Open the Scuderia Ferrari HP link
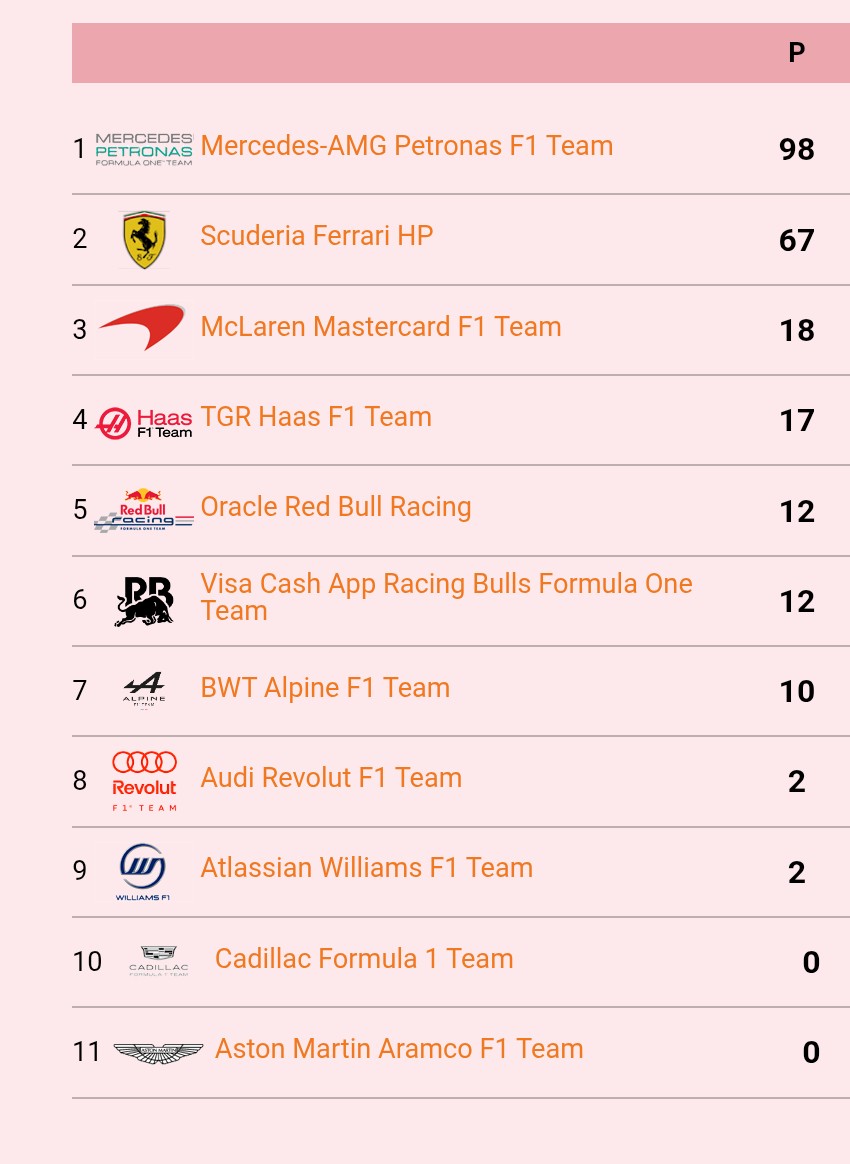 316,236
